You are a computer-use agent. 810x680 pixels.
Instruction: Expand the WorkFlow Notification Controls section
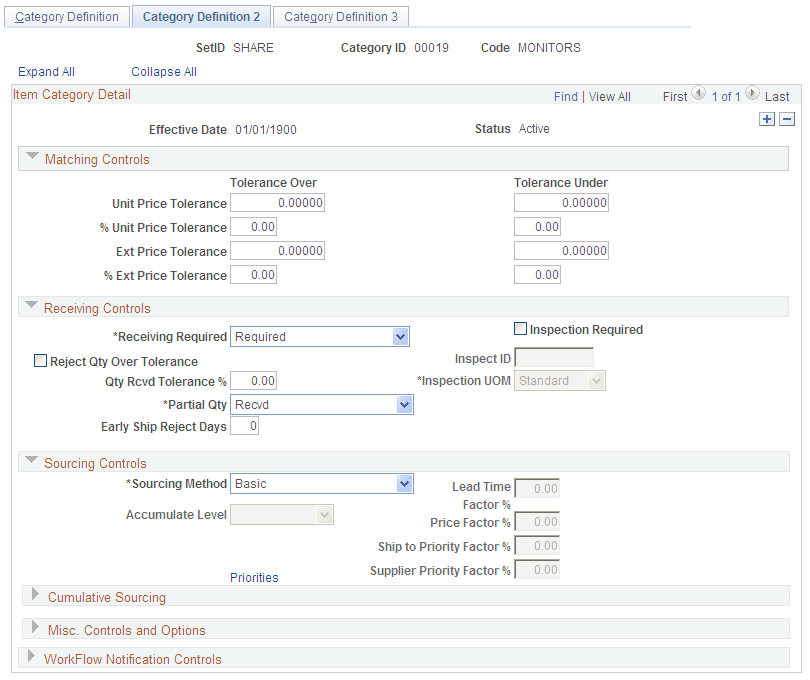(30, 658)
